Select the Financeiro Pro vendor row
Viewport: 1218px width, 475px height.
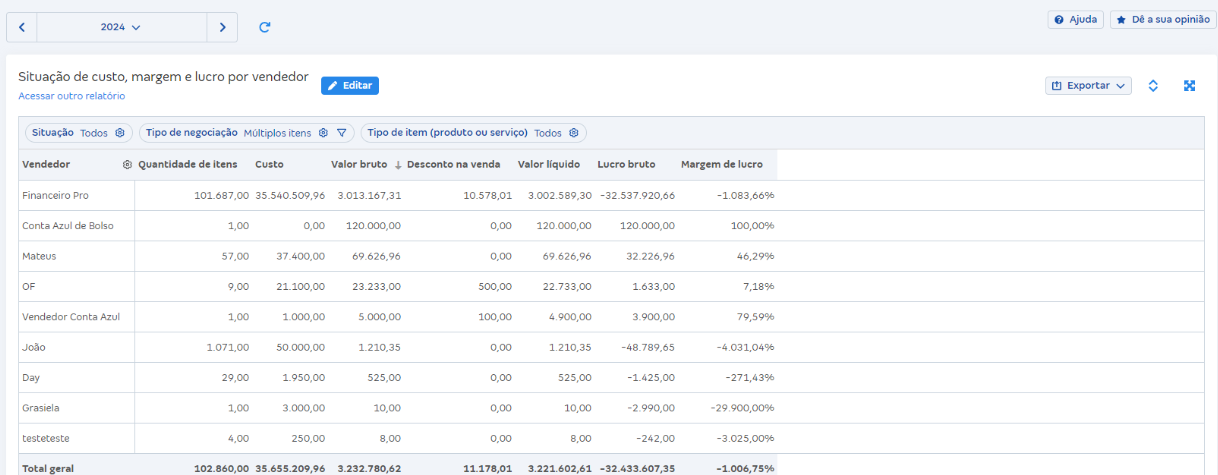pyautogui.click(x=56, y=196)
